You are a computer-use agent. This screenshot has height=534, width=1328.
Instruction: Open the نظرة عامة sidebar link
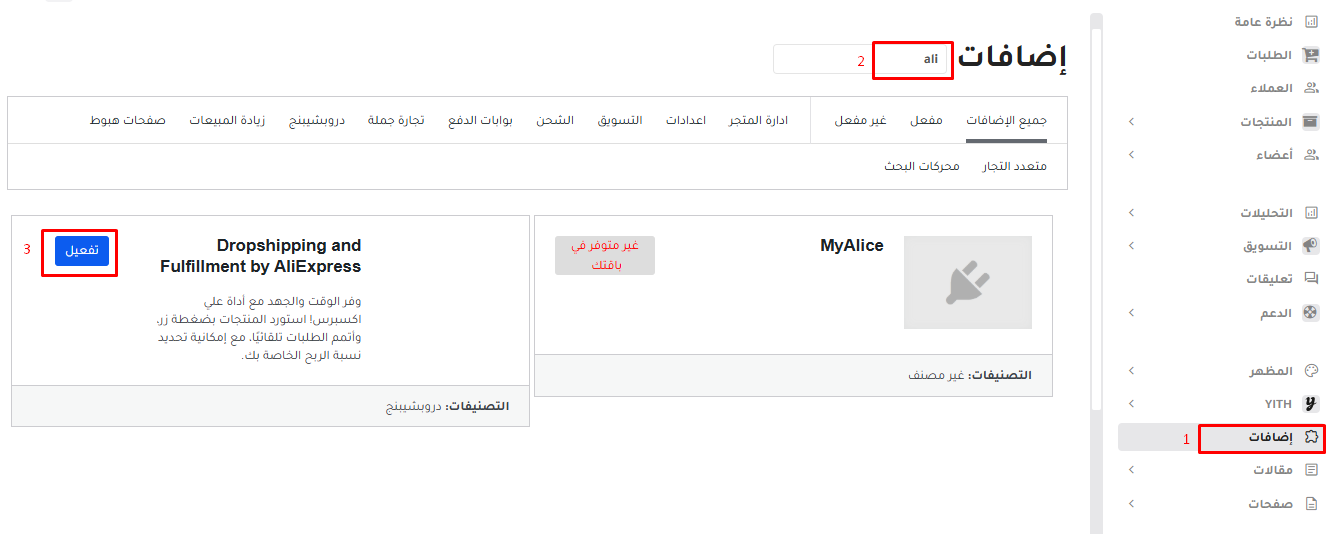pos(1264,22)
